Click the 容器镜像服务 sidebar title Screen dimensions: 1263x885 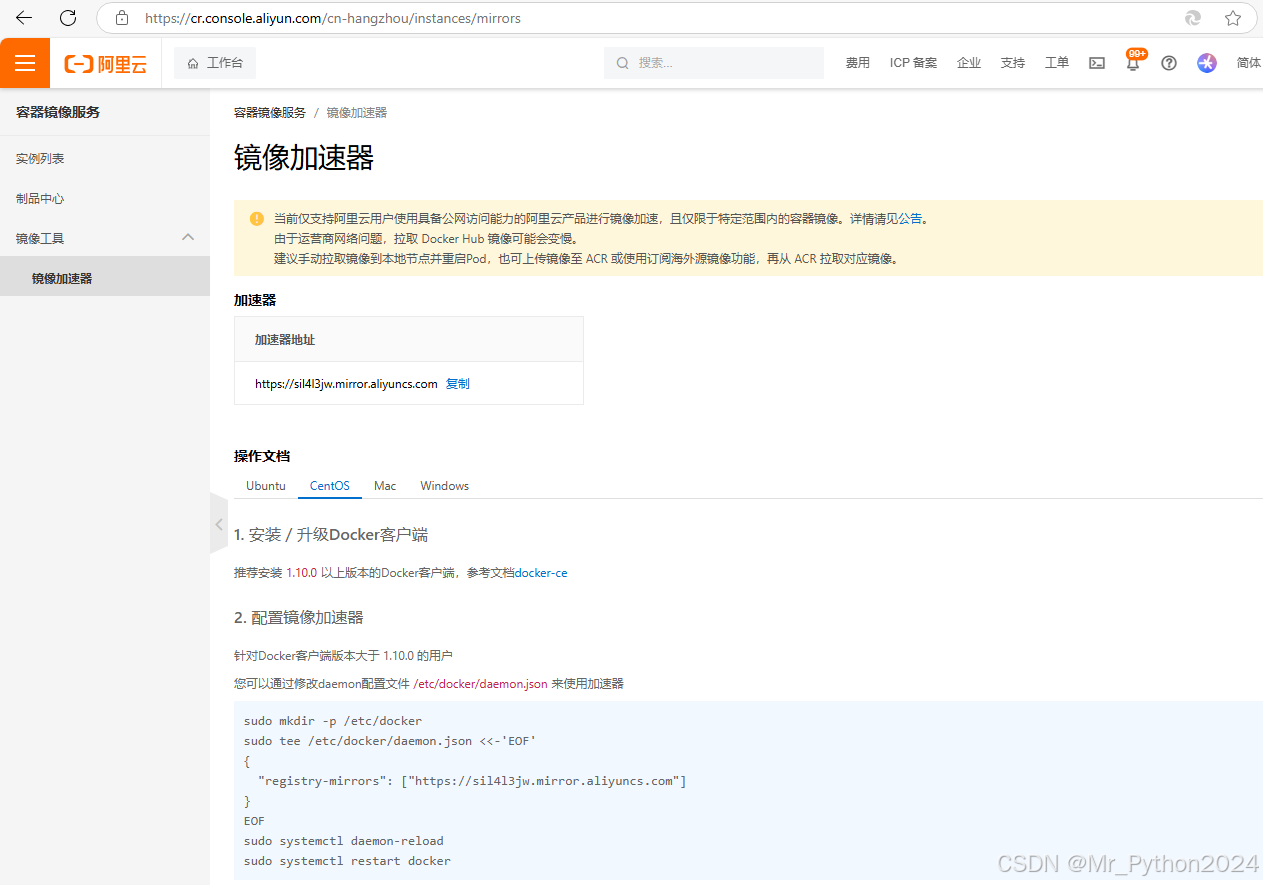coord(58,112)
